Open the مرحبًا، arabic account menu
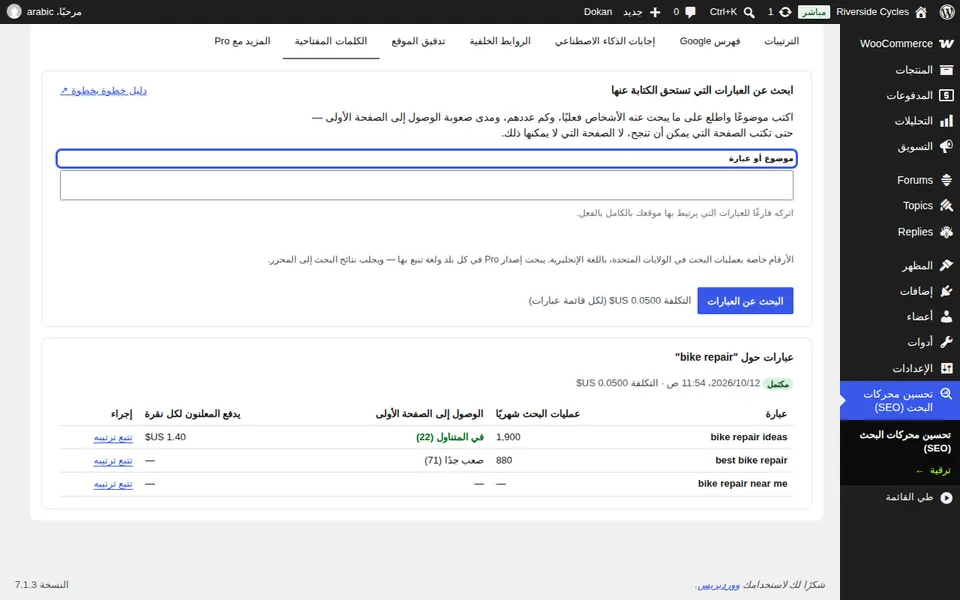 point(45,12)
